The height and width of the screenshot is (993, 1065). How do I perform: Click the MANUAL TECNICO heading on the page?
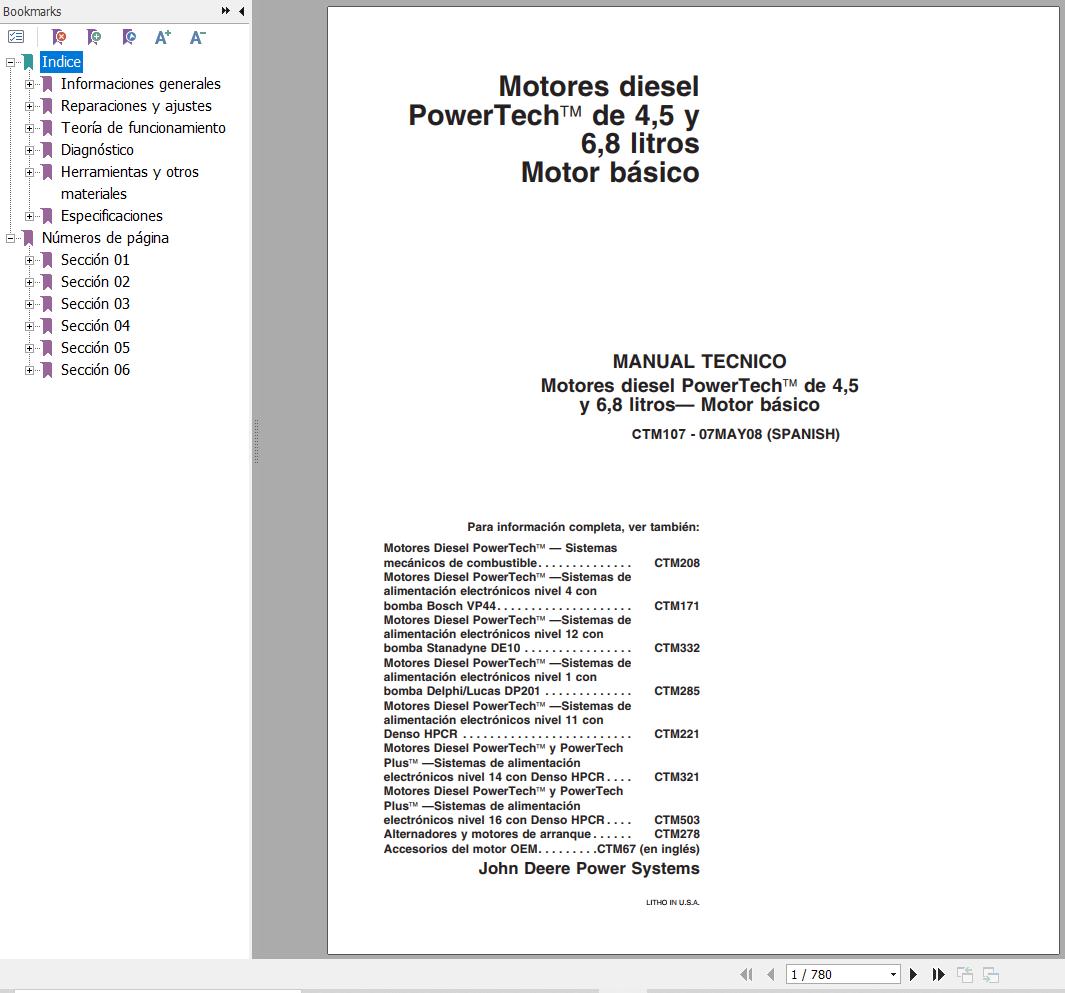pos(700,361)
